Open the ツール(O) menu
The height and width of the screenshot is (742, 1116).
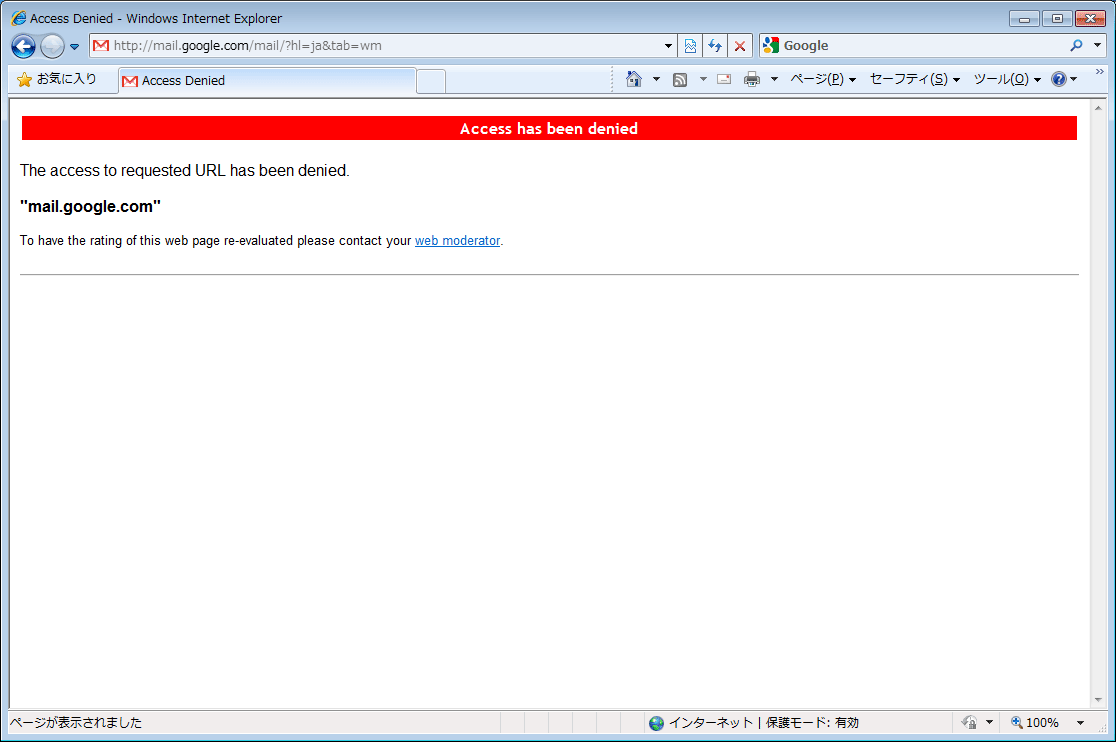click(1007, 79)
